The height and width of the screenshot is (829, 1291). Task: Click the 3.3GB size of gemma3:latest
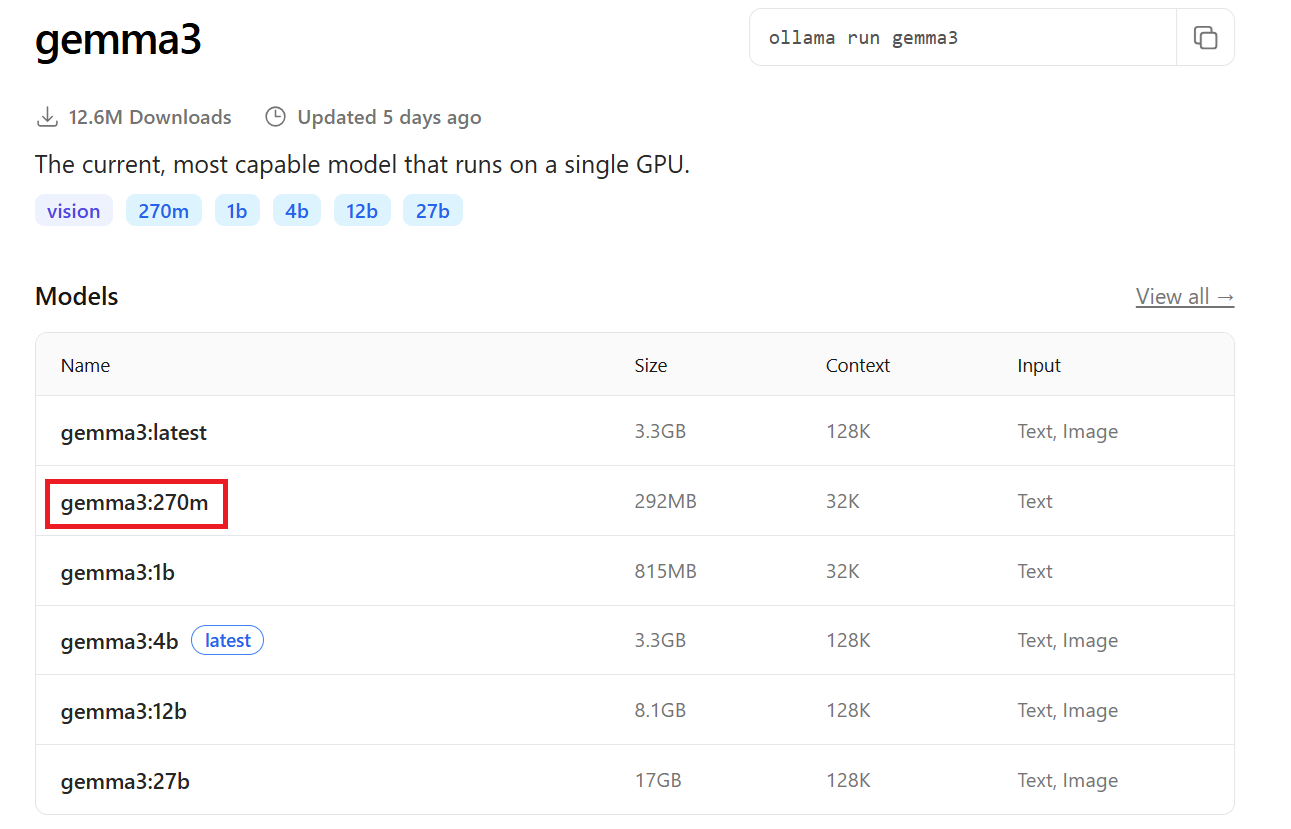click(x=660, y=431)
